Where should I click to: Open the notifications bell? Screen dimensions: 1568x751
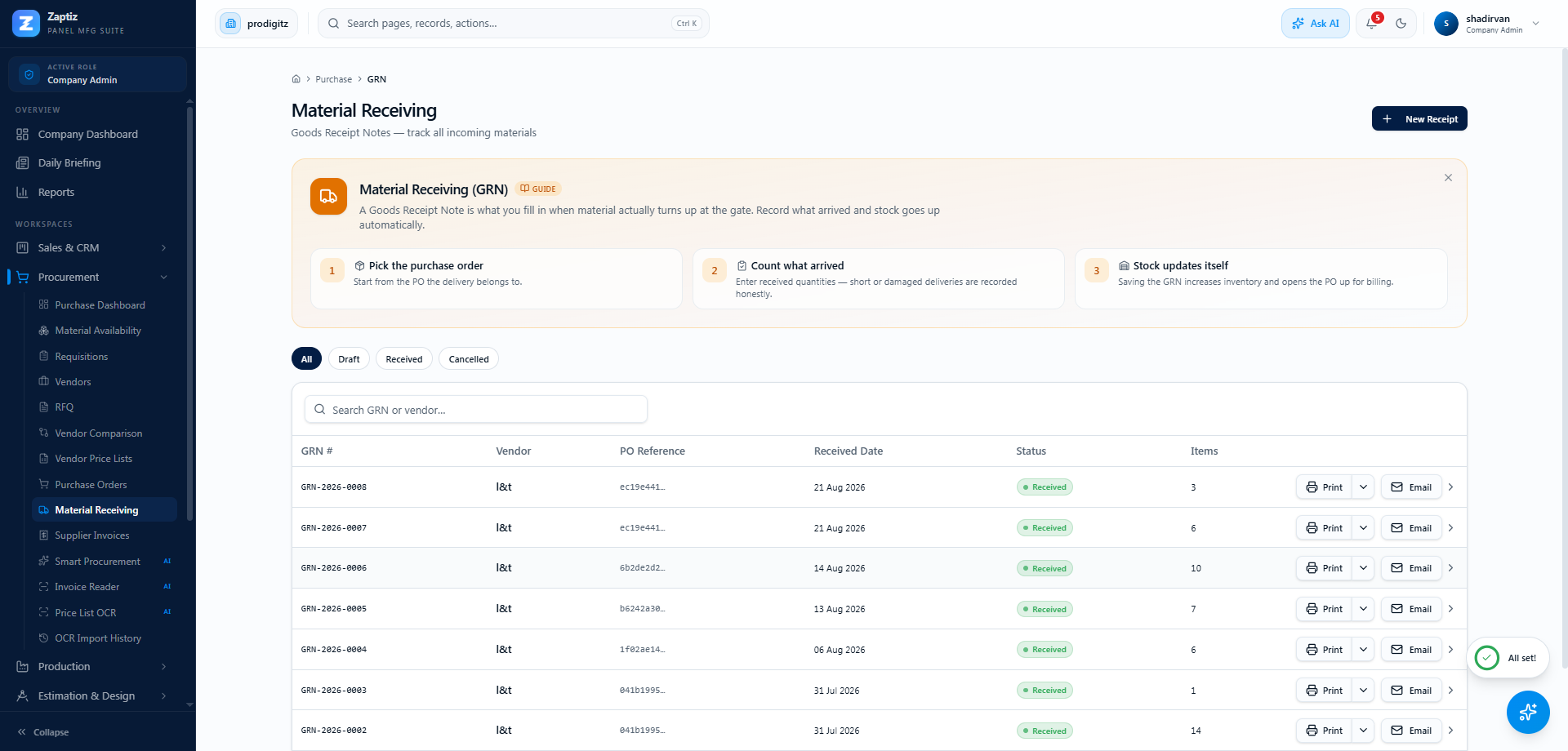1372,24
